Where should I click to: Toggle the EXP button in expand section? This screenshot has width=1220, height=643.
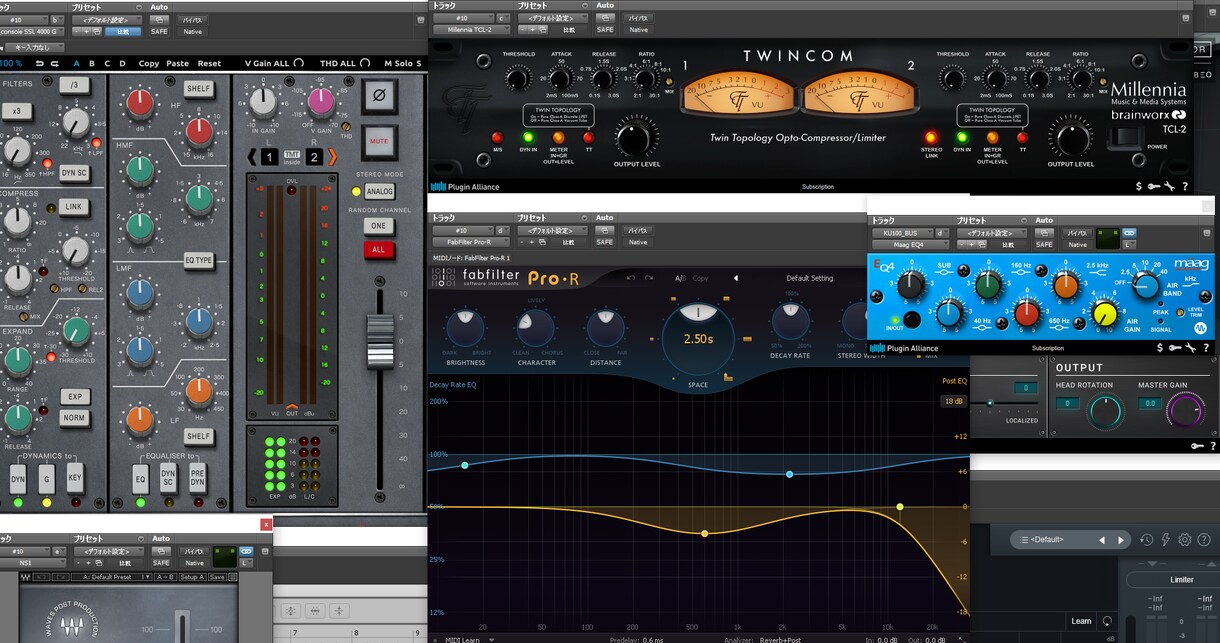[73, 397]
